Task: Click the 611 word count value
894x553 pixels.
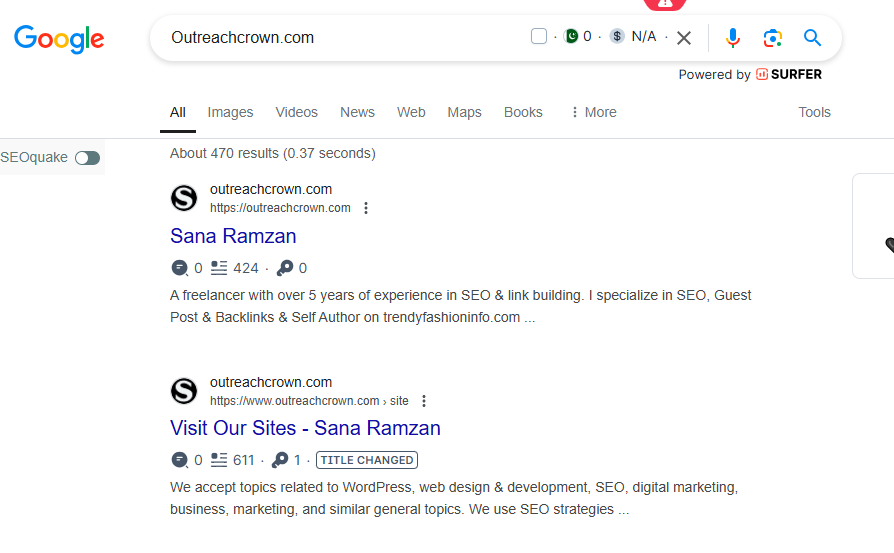Action: [243, 460]
